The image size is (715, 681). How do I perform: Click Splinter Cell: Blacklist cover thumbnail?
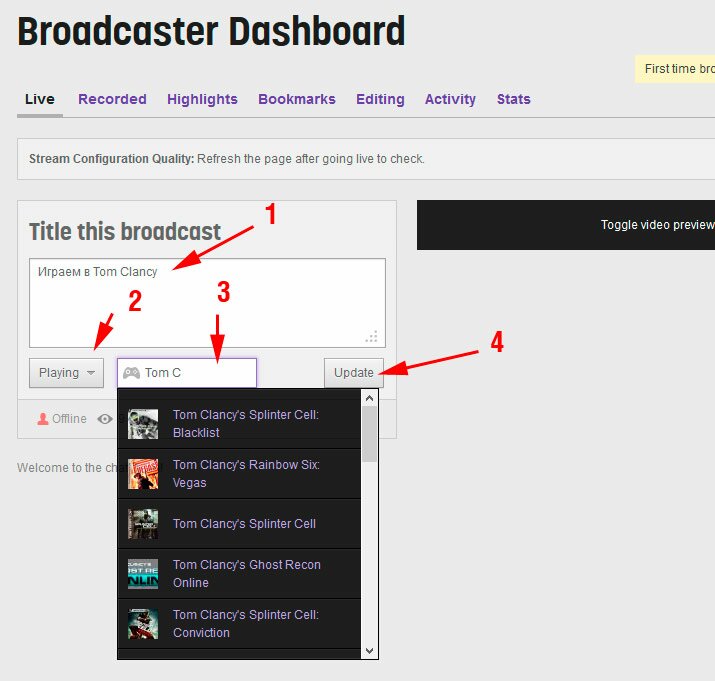tap(143, 424)
